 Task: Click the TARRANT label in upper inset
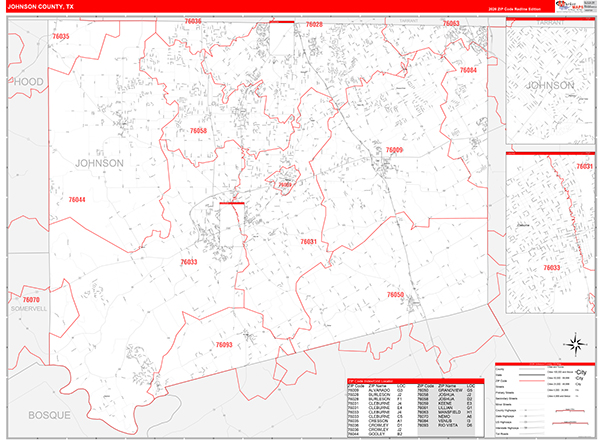coord(550,23)
